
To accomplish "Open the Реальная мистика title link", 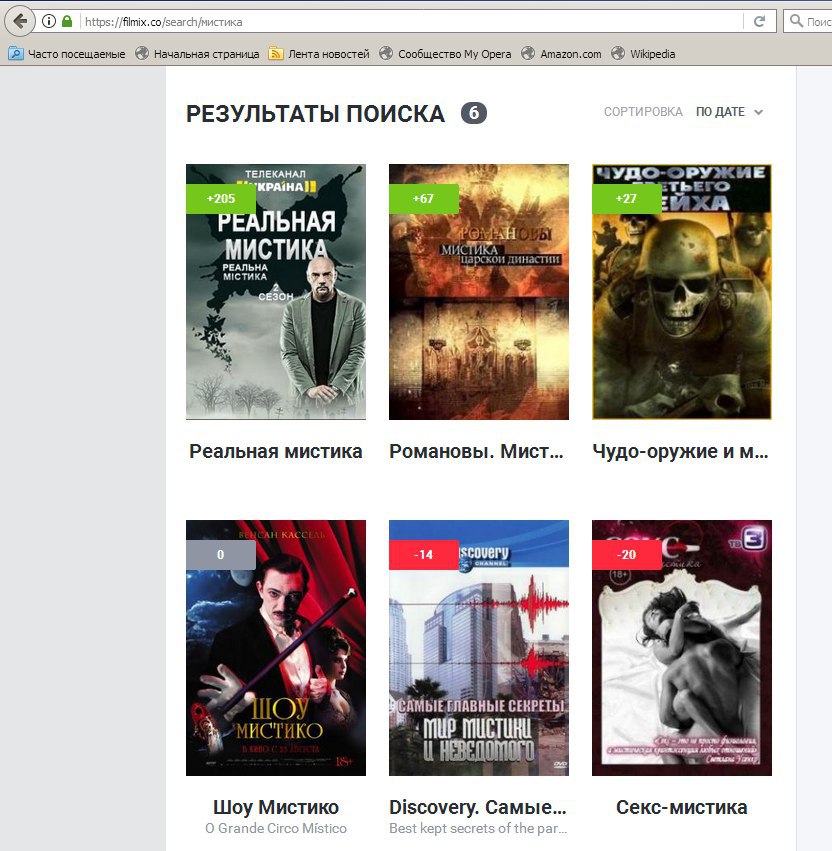I will click(276, 452).
